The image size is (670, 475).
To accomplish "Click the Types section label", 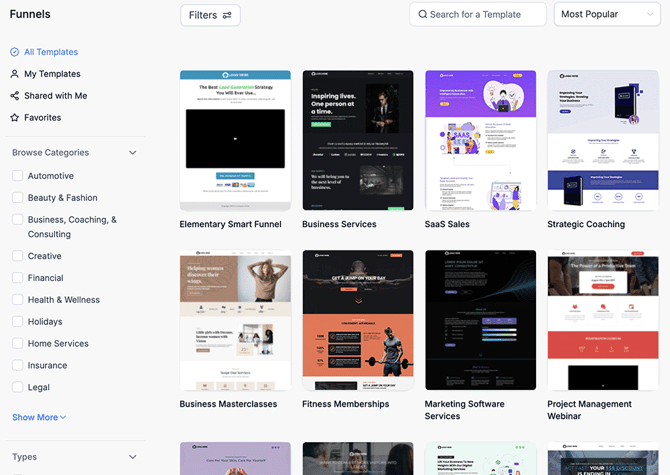I will [x=24, y=457].
